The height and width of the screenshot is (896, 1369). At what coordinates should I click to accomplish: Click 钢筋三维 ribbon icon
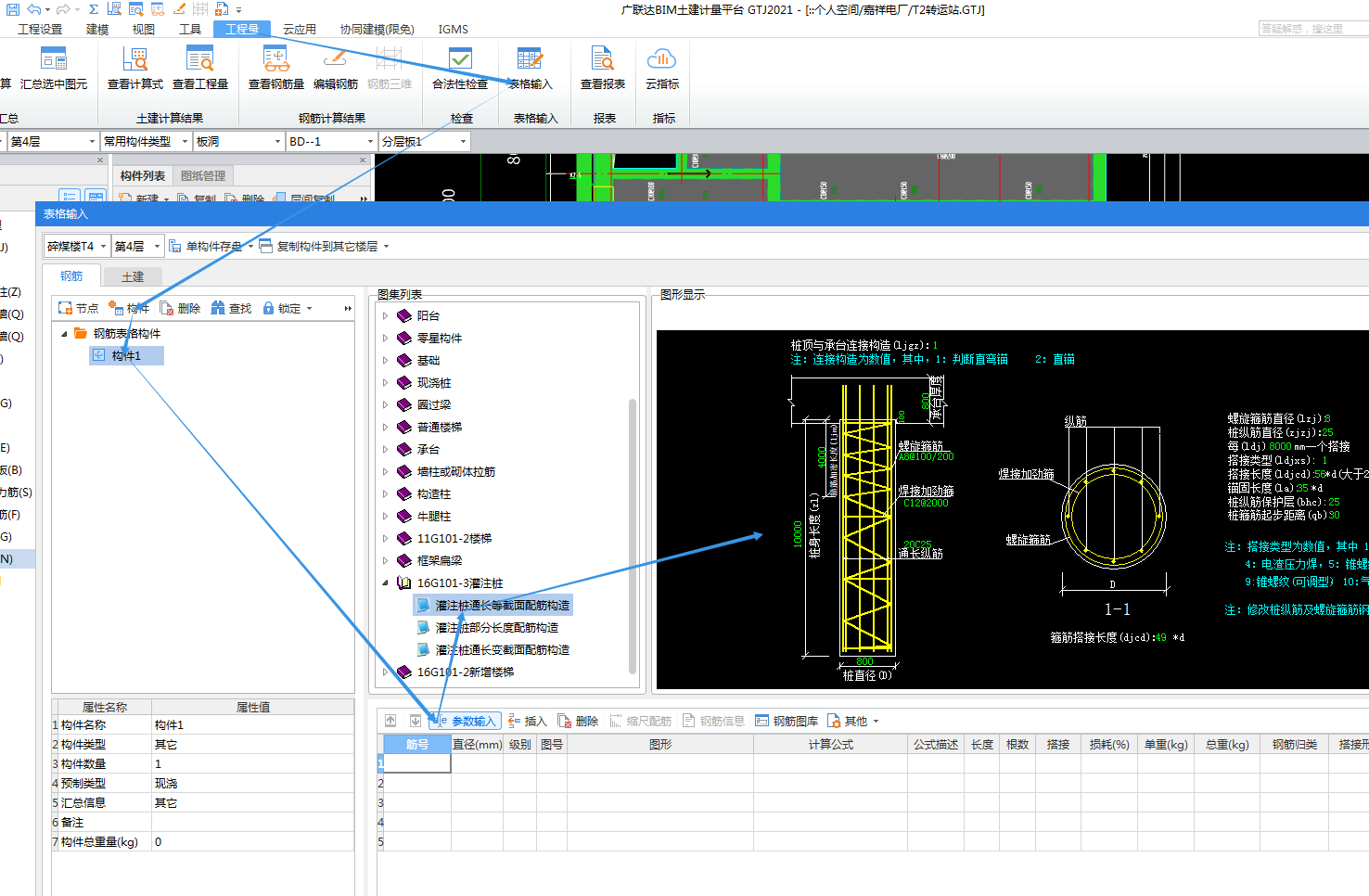pos(390,69)
